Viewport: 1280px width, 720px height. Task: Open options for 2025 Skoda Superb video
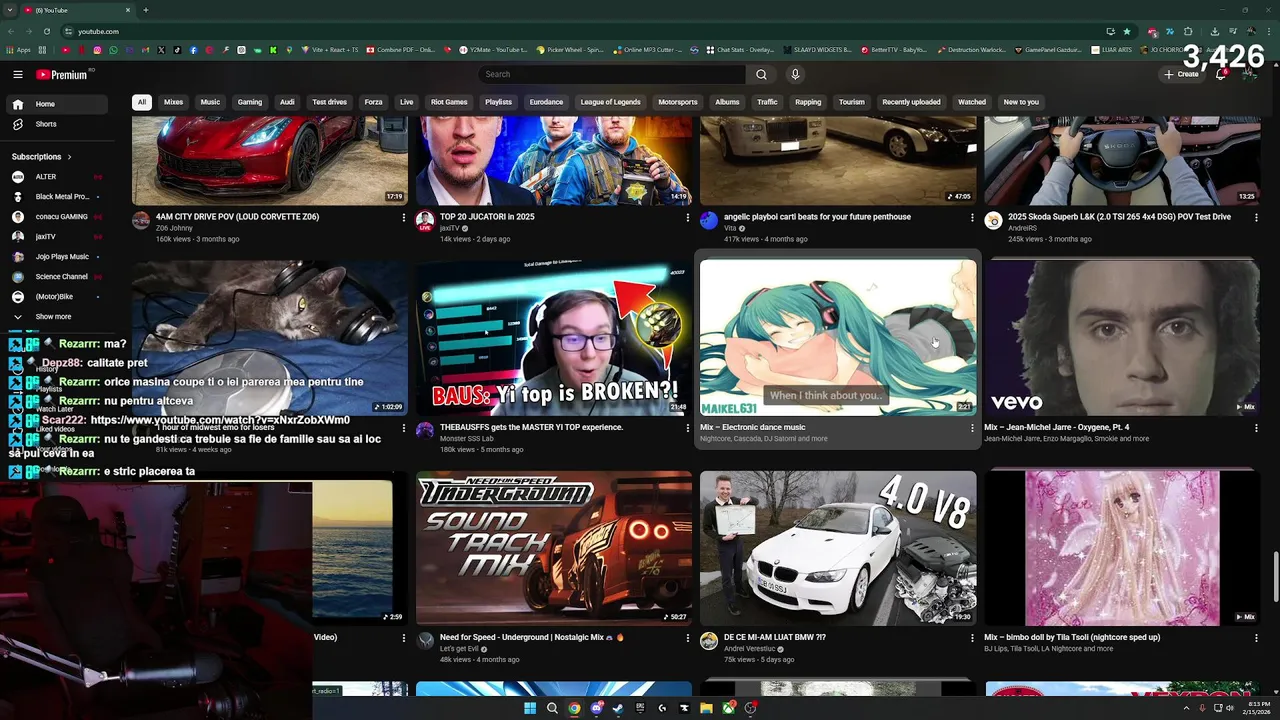coord(1256,217)
